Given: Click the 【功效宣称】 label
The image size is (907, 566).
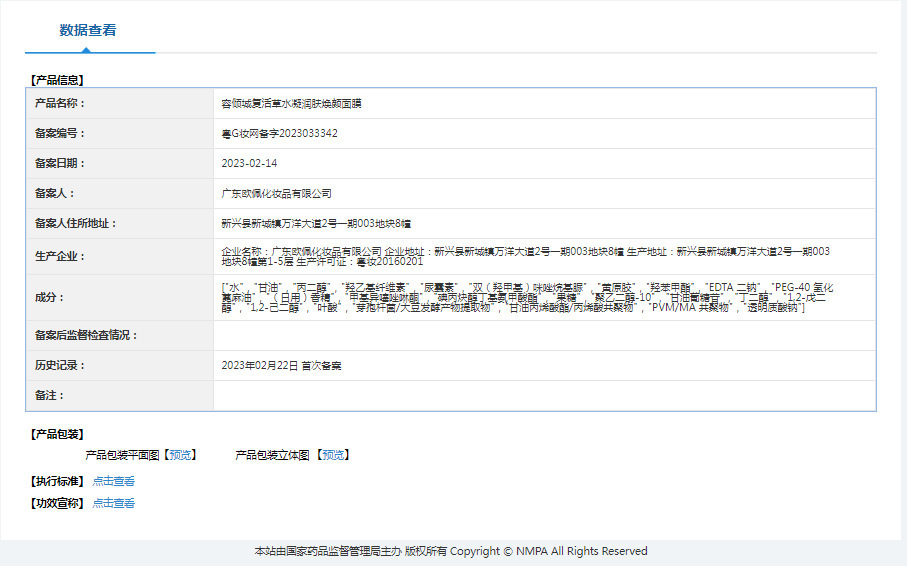Looking at the screenshot, I should coord(57,503).
